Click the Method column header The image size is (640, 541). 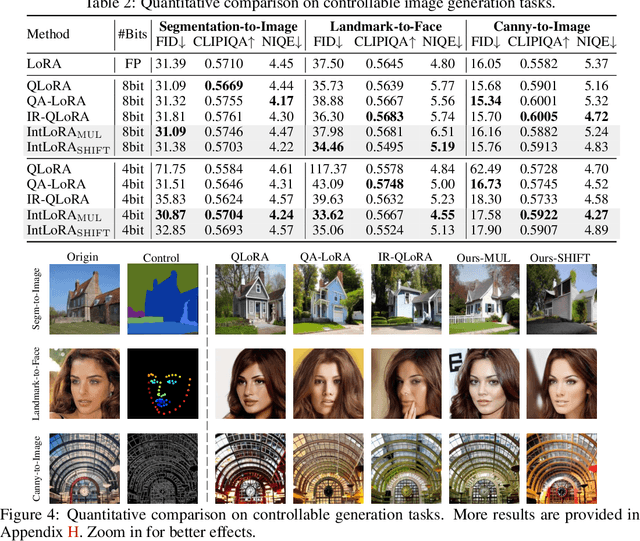48,34
